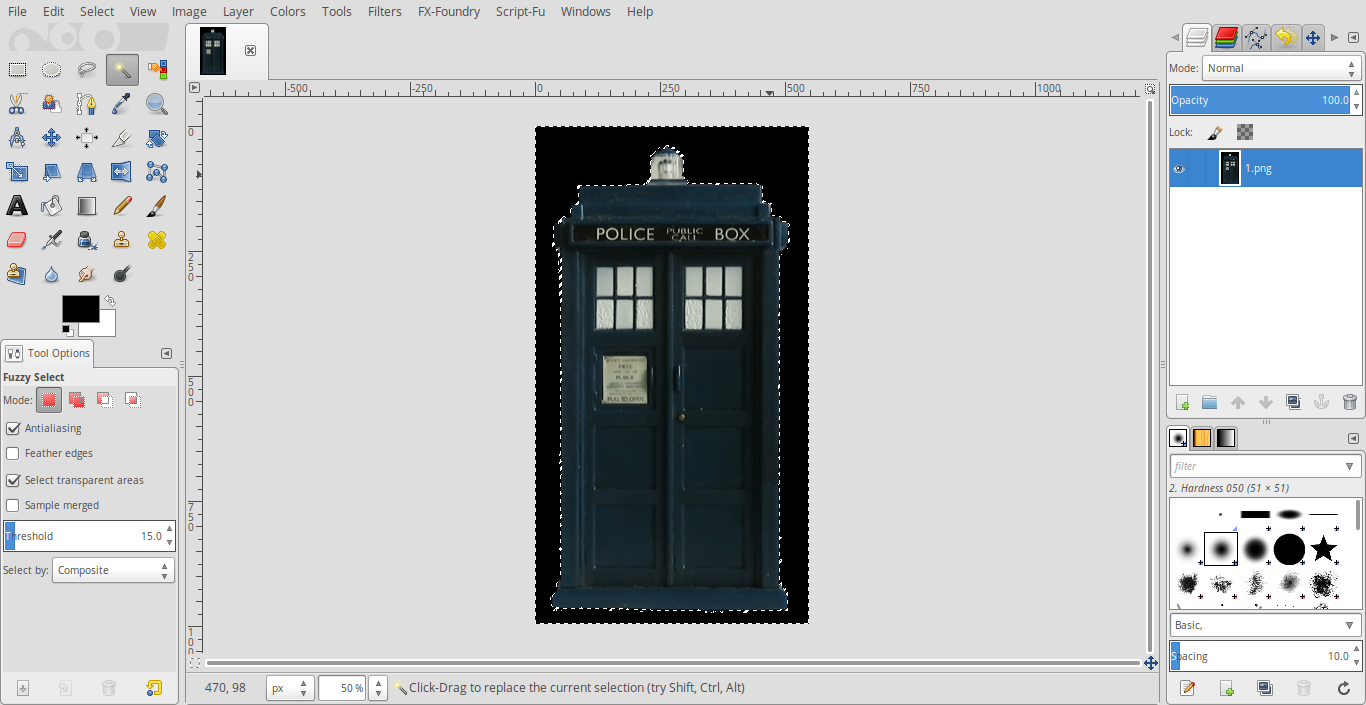The image size is (1366, 705).
Task: Select the Ellipse Select tool
Action: click(x=52, y=69)
